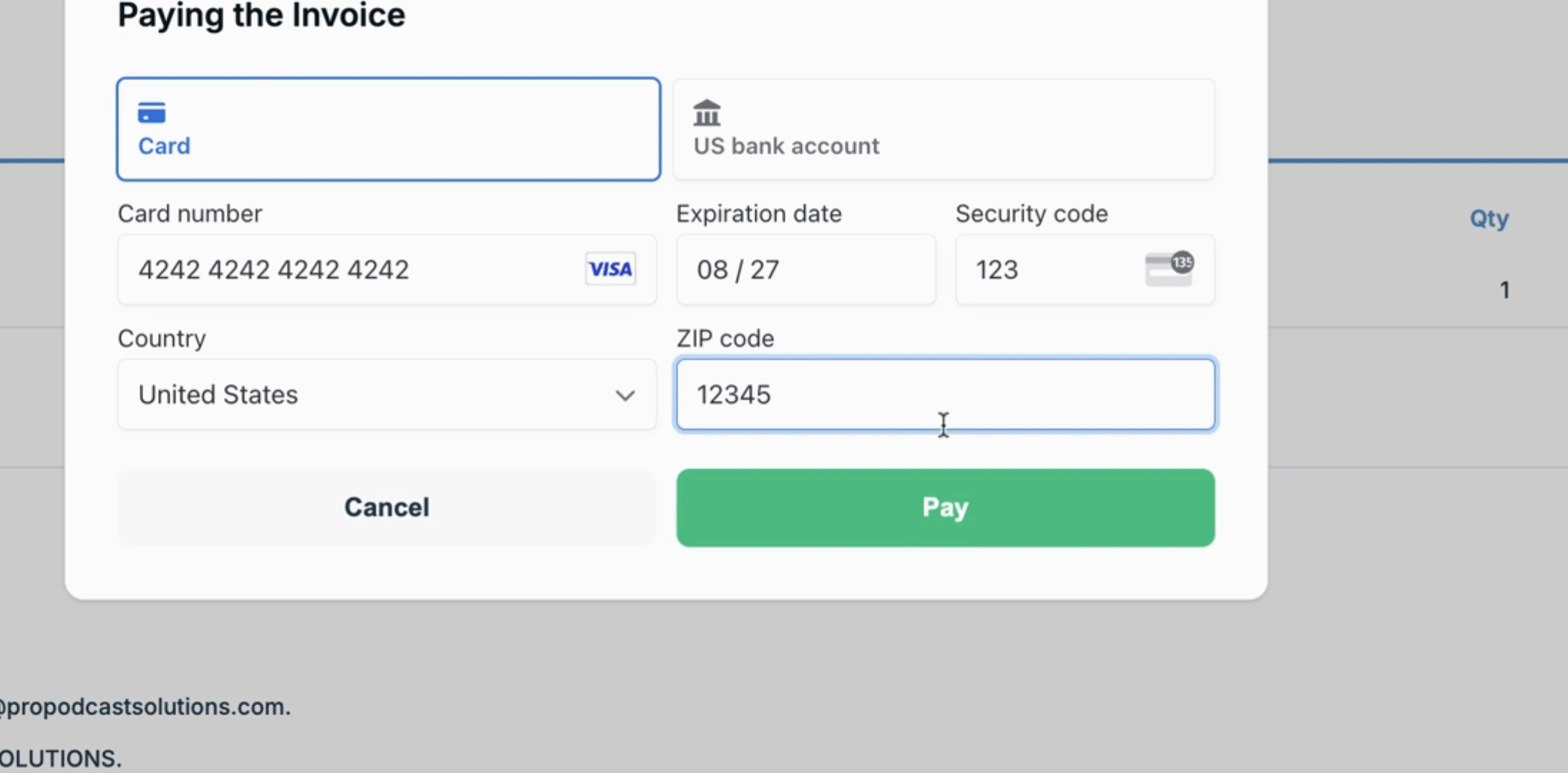The height and width of the screenshot is (773, 1568).
Task: Click United States in Country selector
Action: [x=218, y=394]
